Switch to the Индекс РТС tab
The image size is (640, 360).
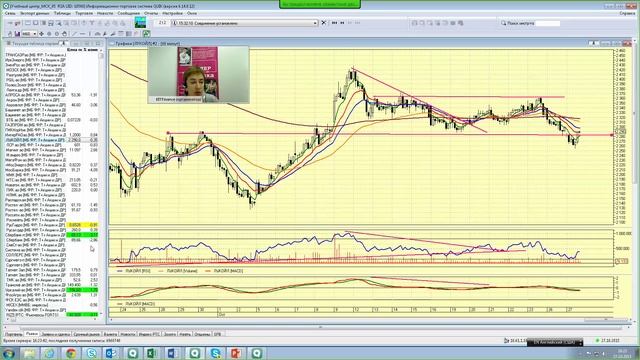coord(149,334)
